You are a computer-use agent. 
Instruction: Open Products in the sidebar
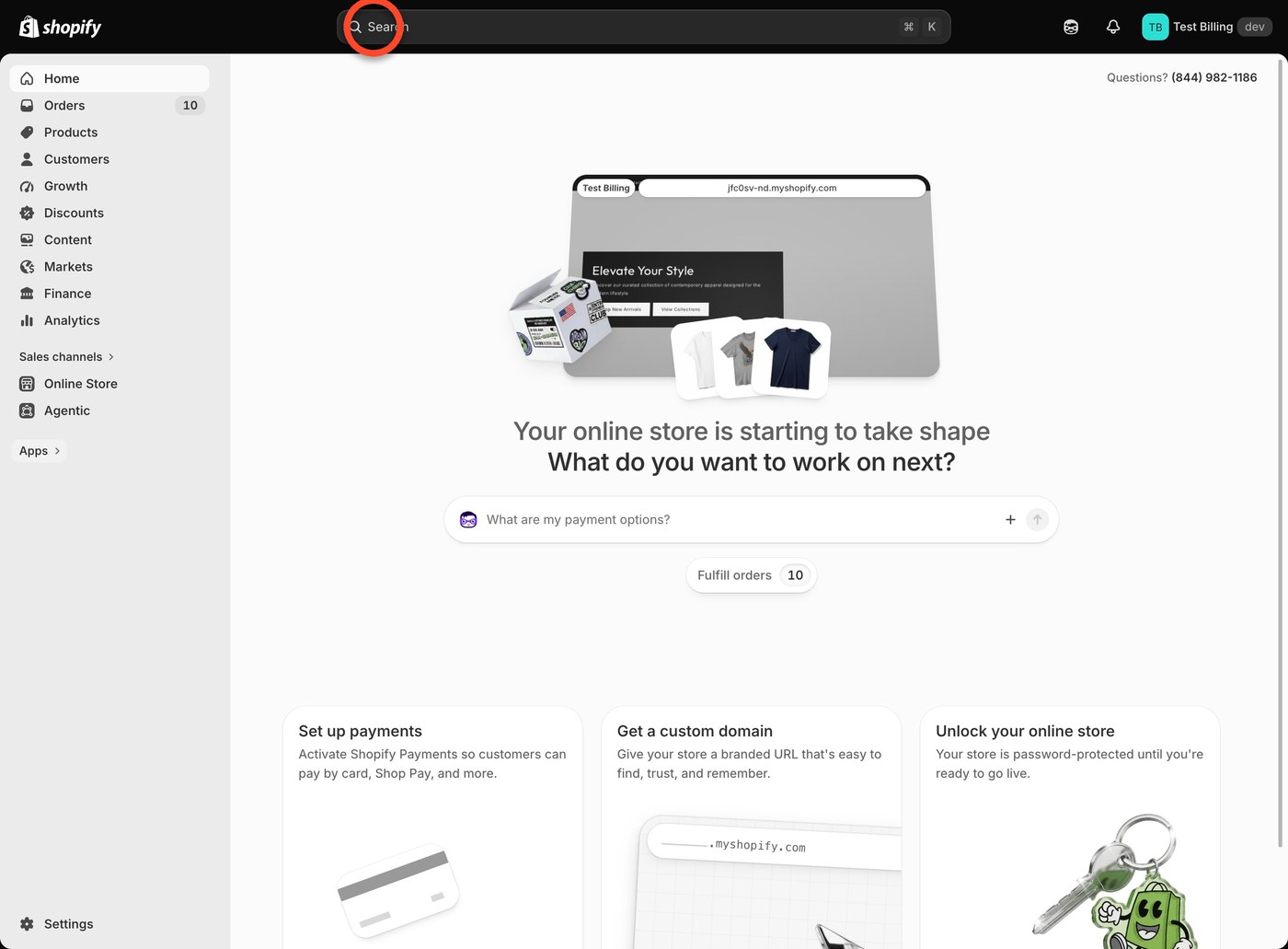coord(109,132)
